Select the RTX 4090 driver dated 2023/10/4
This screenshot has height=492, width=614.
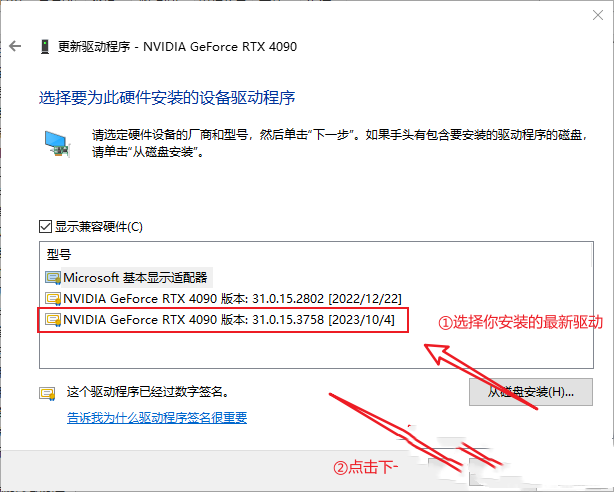[x=229, y=320]
